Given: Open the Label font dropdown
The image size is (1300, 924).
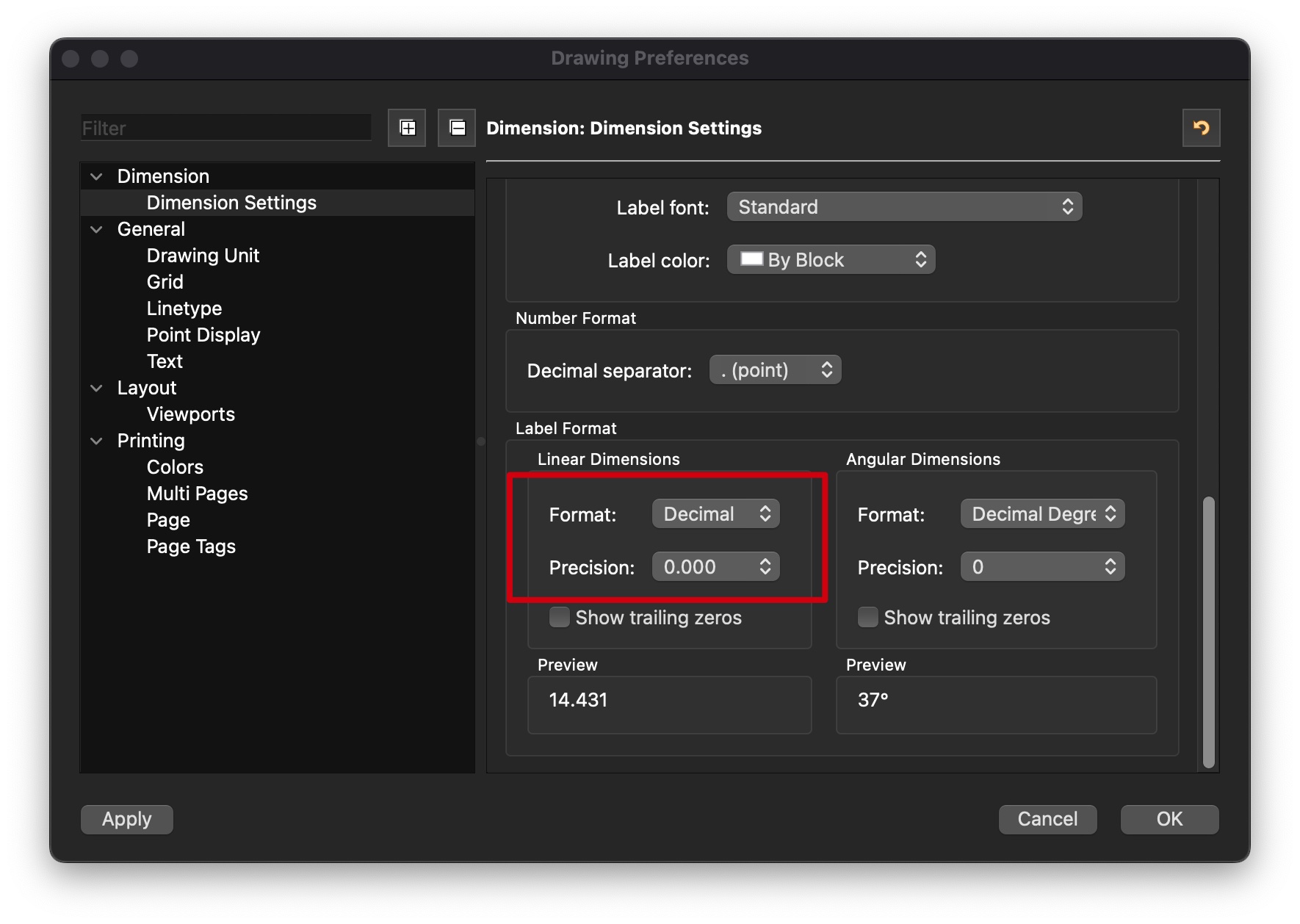Looking at the screenshot, I should 904,207.
